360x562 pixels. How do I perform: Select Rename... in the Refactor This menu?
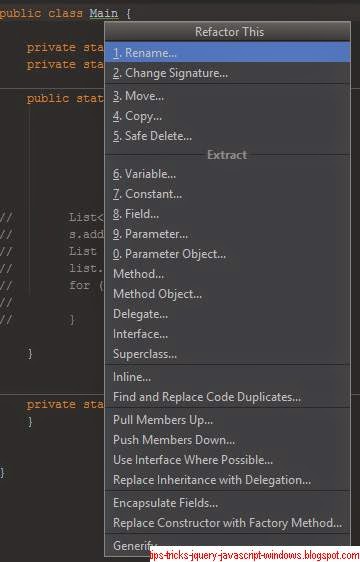227,53
